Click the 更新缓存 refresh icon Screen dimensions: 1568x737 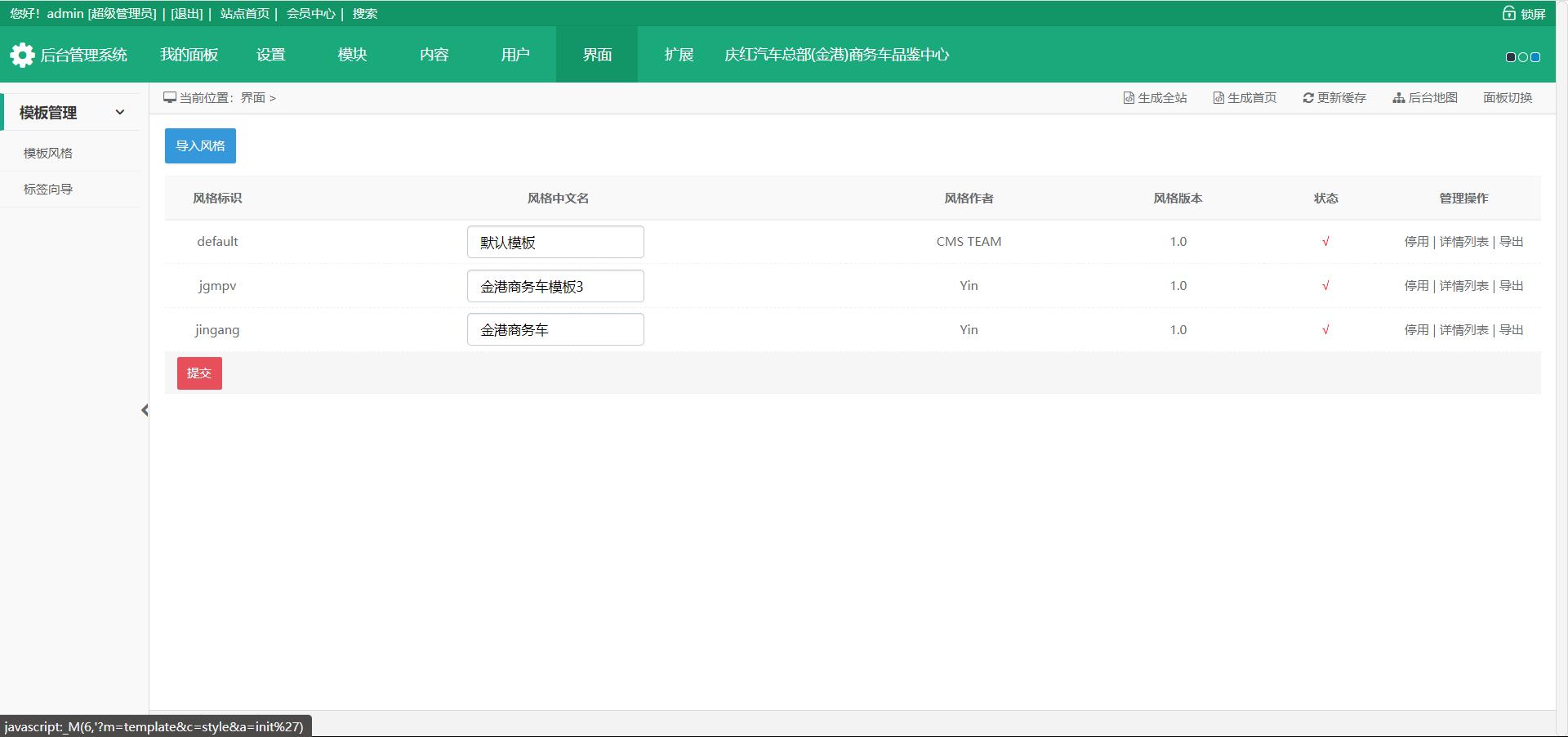click(x=1308, y=98)
